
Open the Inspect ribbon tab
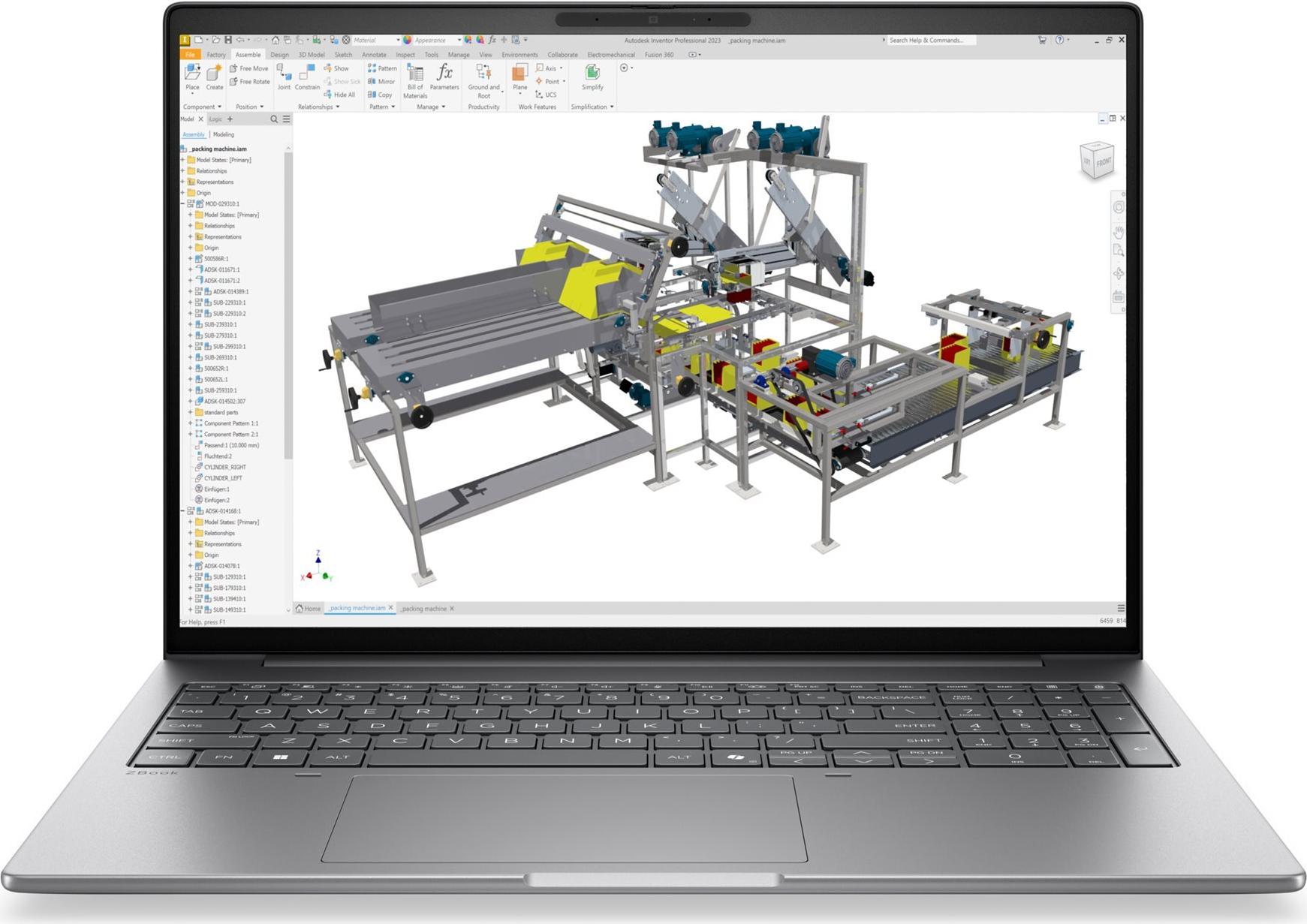405,55
